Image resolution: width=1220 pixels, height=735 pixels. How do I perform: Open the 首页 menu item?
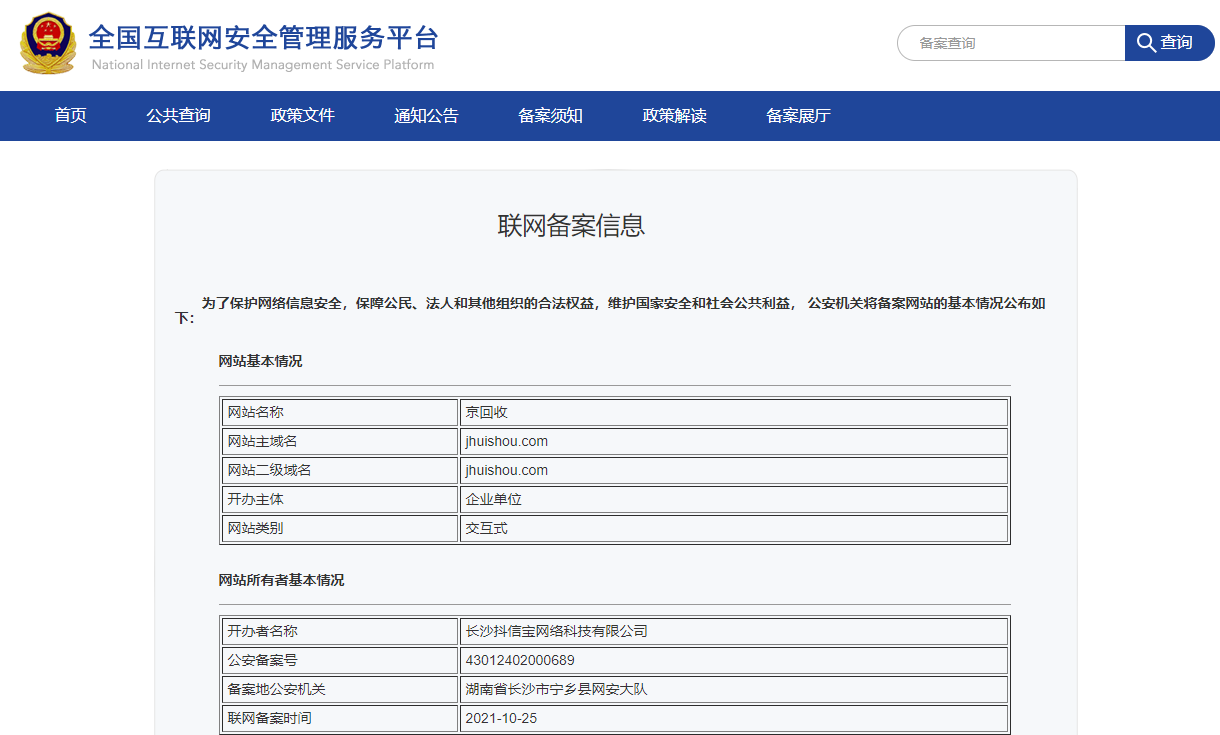pyautogui.click(x=70, y=116)
